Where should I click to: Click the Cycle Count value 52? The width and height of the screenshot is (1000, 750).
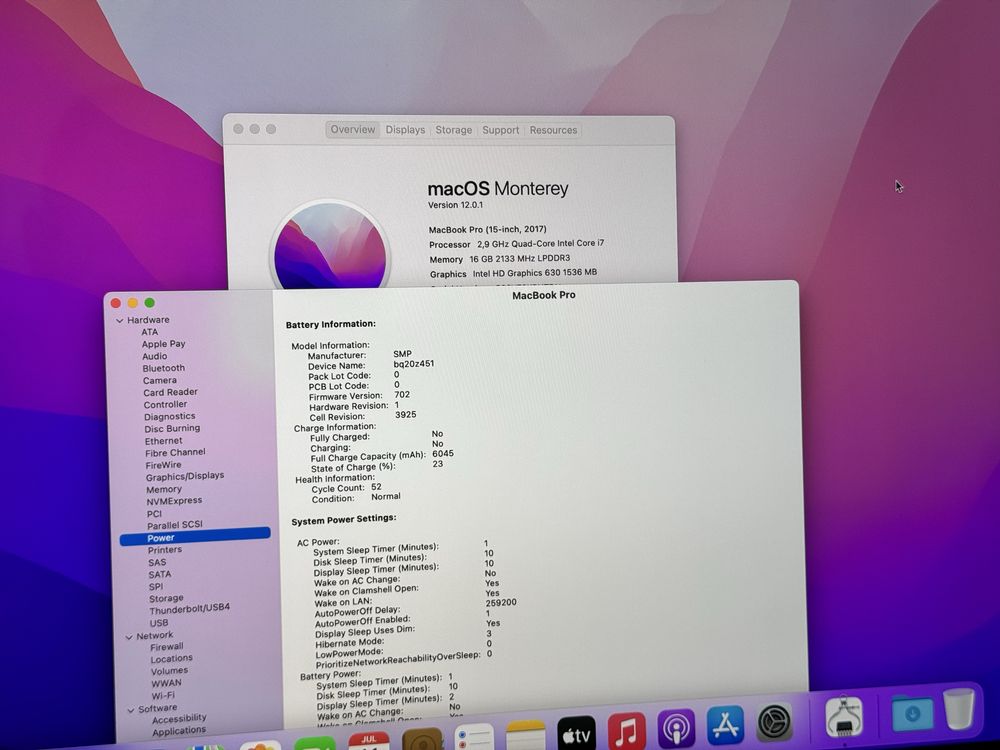(x=376, y=487)
